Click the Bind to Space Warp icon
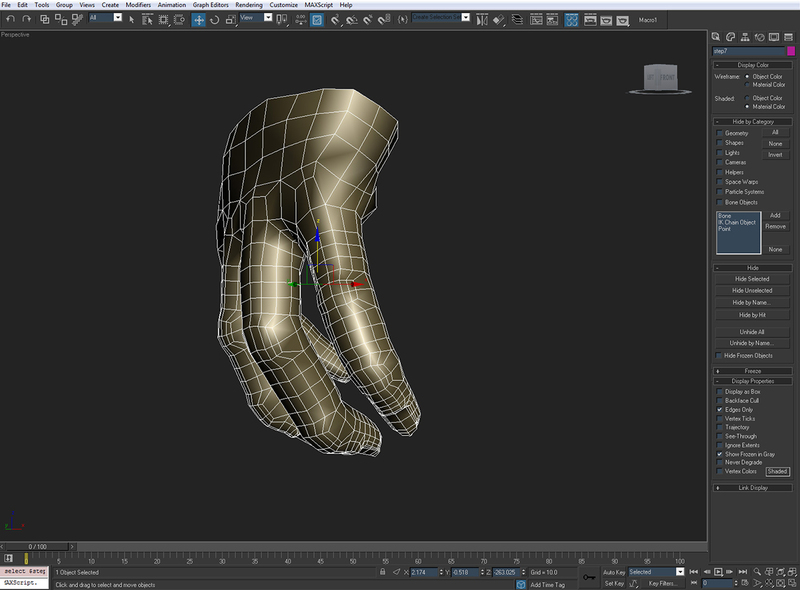Image resolution: width=800 pixels, height=590 pixels. pos(77,19)
